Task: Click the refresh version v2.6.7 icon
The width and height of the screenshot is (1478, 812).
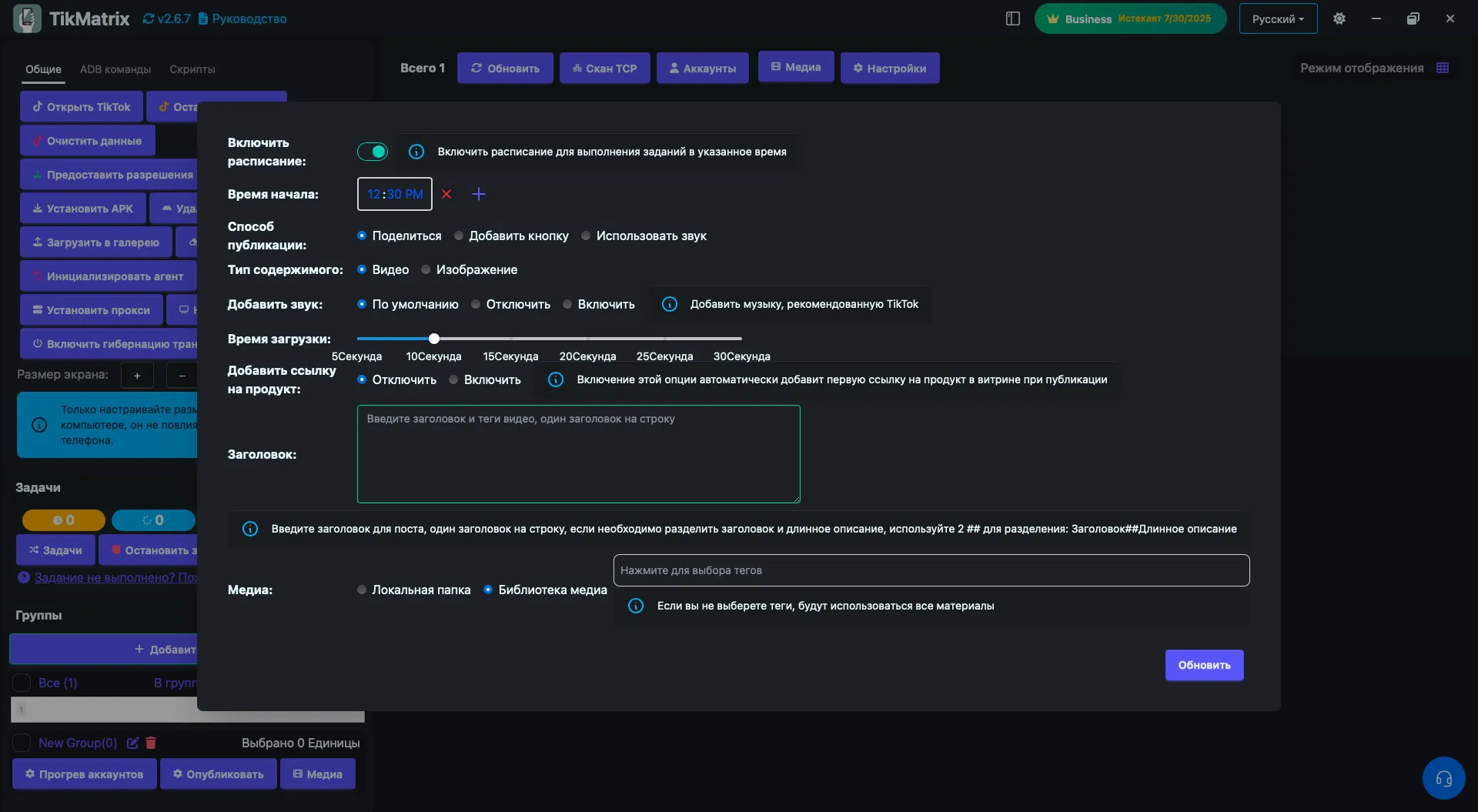Action: point(149,18)
